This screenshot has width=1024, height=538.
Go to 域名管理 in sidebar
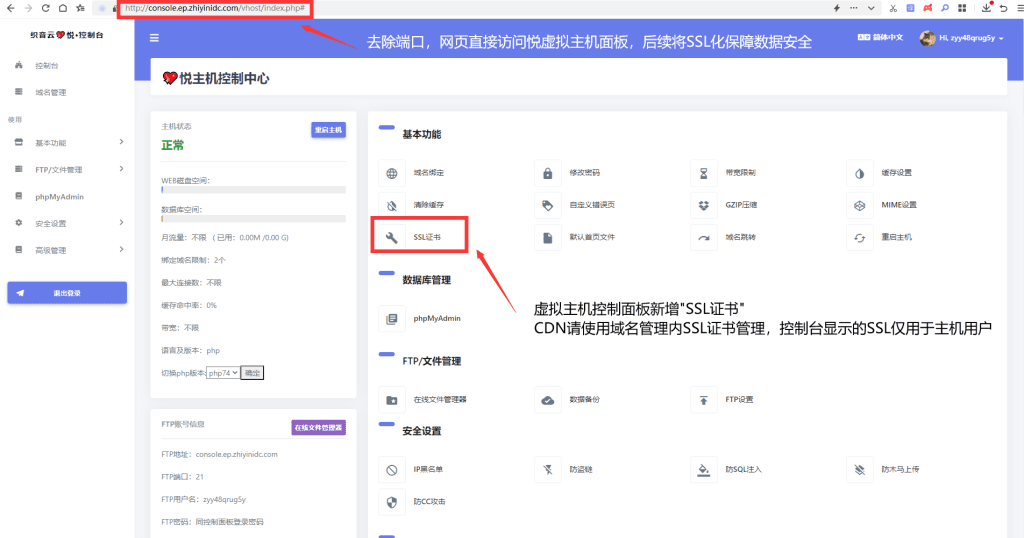[50, 92]
